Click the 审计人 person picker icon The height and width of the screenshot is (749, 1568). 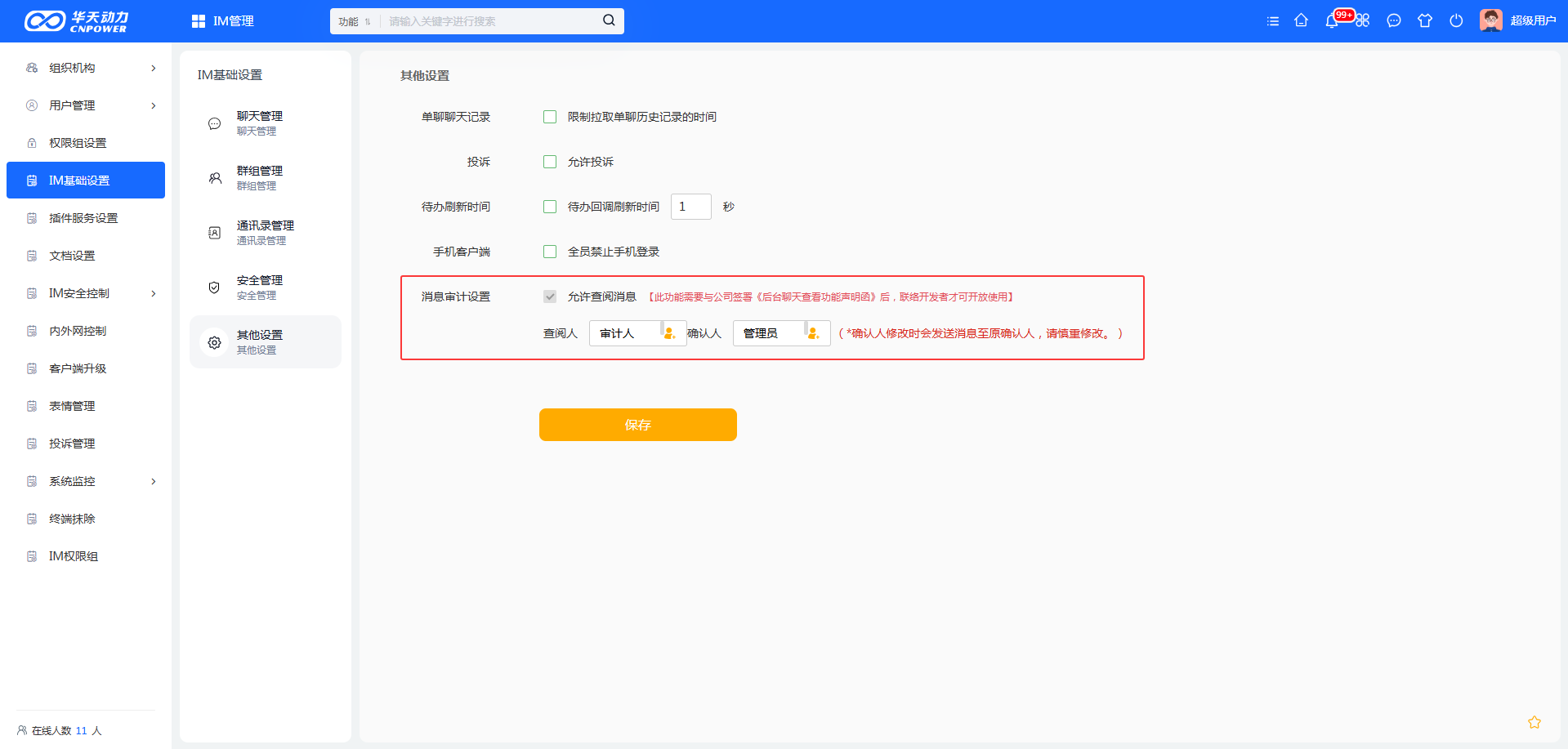669,333
